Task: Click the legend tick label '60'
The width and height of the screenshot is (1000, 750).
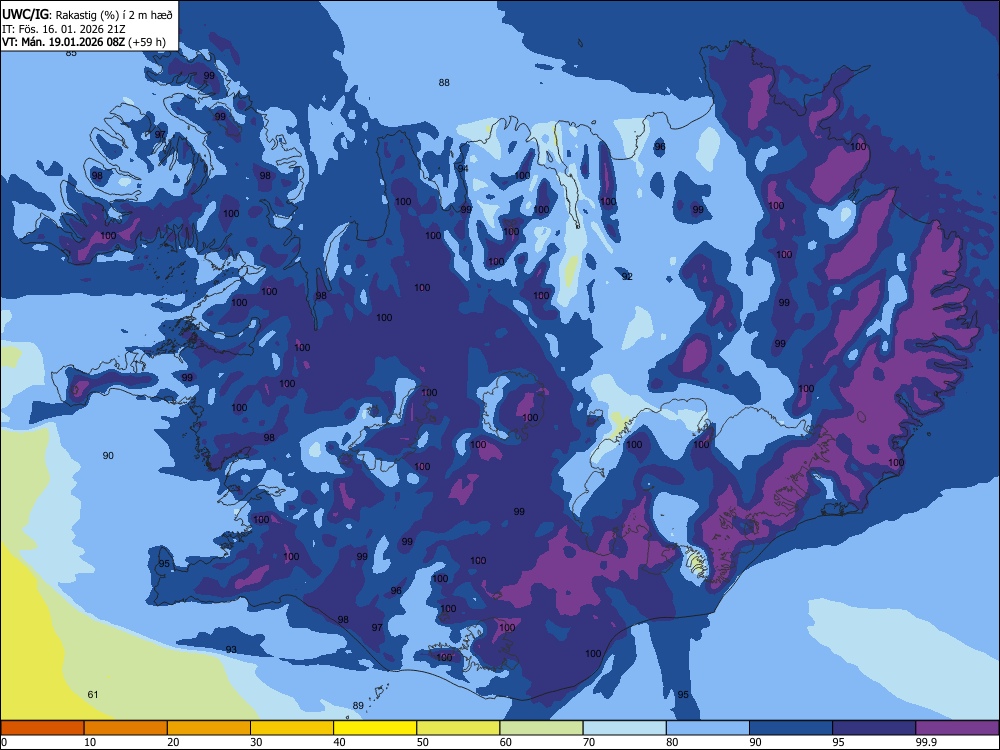Action: [x=506, y=742]
